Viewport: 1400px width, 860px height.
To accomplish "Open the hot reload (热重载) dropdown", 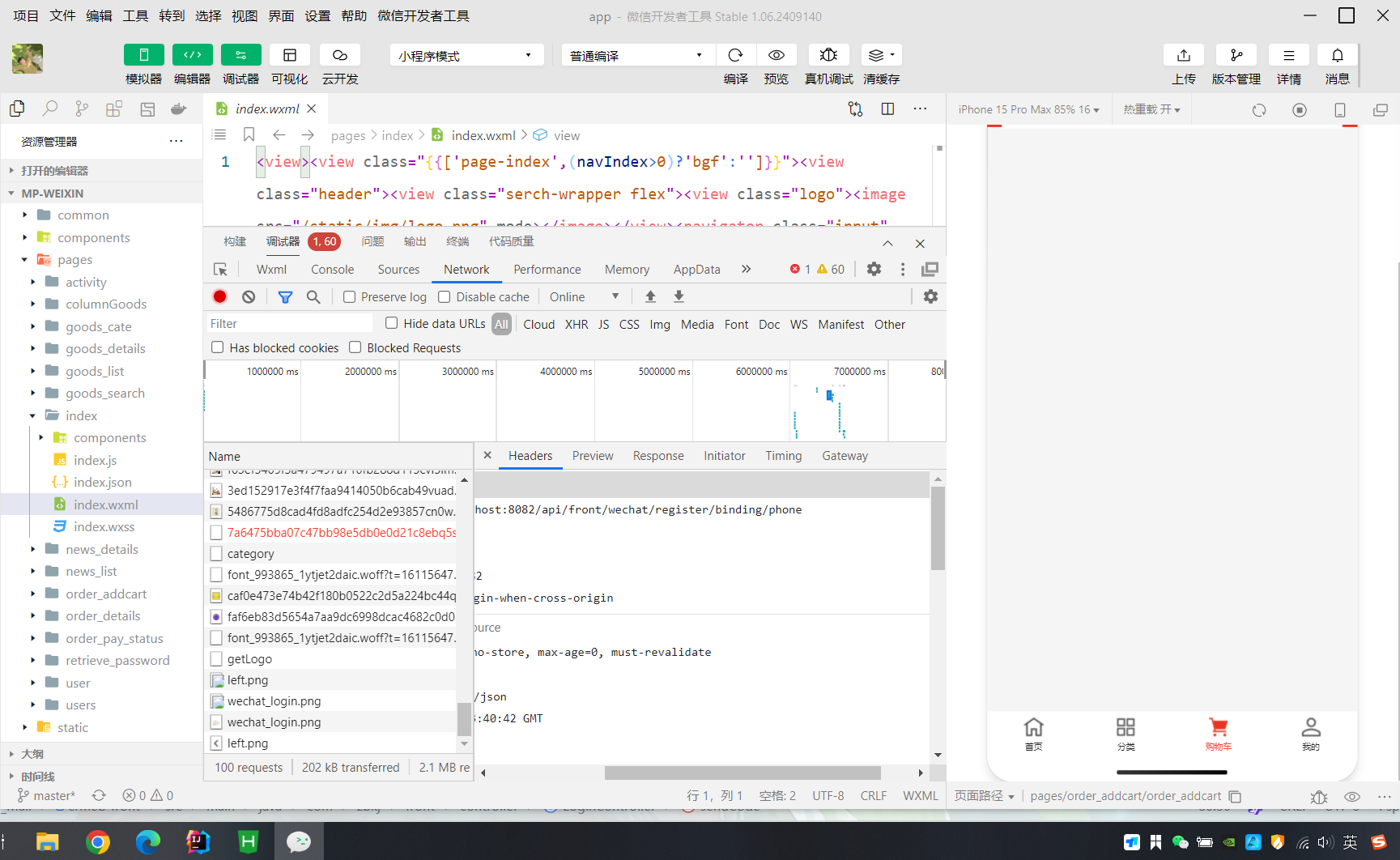I will point(1151,109).
